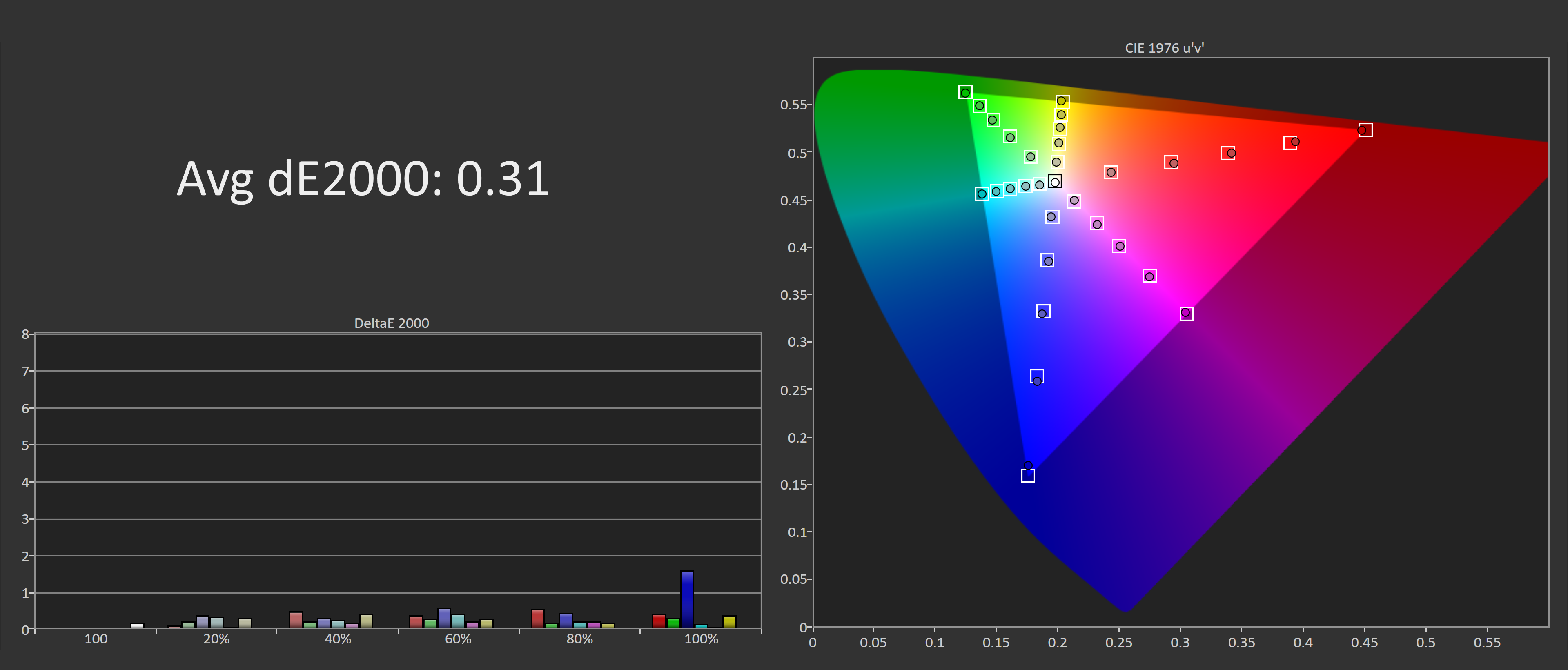
Task: Select the white point square on CIE chart
Action: click(x=1055, y=181)
